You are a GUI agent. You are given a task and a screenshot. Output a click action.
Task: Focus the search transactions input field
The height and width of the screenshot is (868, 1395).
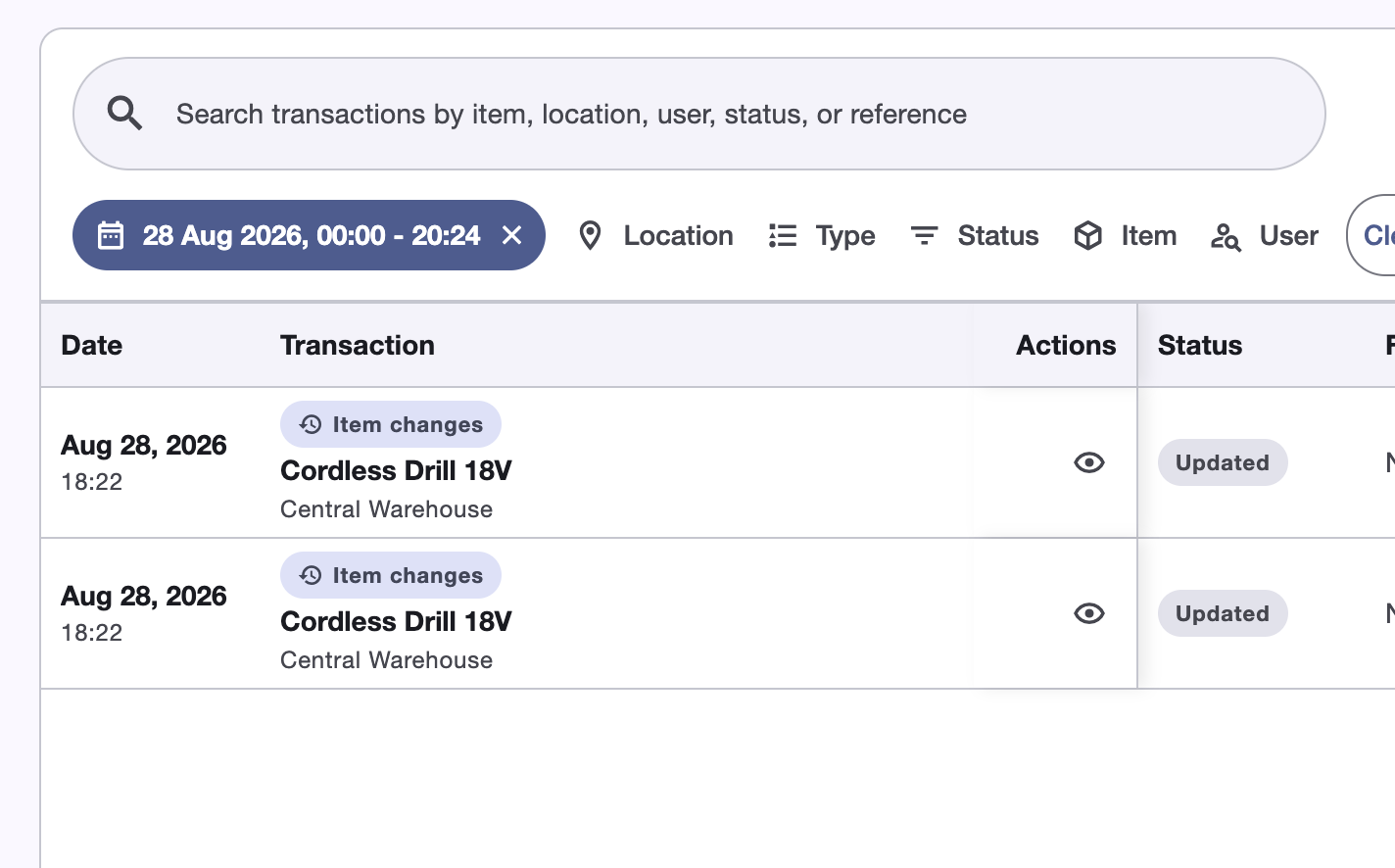(x=699, y=114)
